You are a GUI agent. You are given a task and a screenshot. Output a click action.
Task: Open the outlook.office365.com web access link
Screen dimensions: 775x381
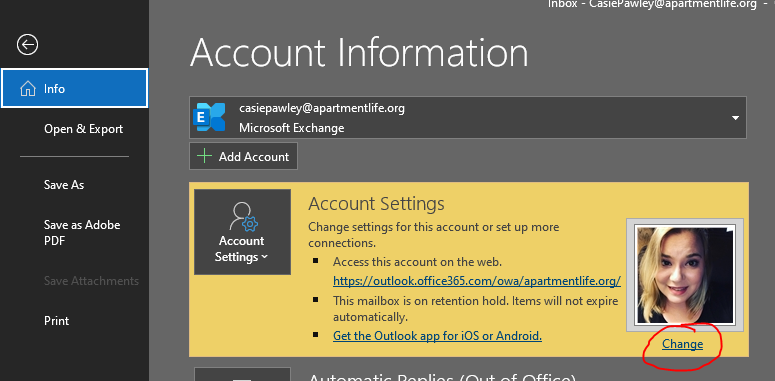coord(476,281)
